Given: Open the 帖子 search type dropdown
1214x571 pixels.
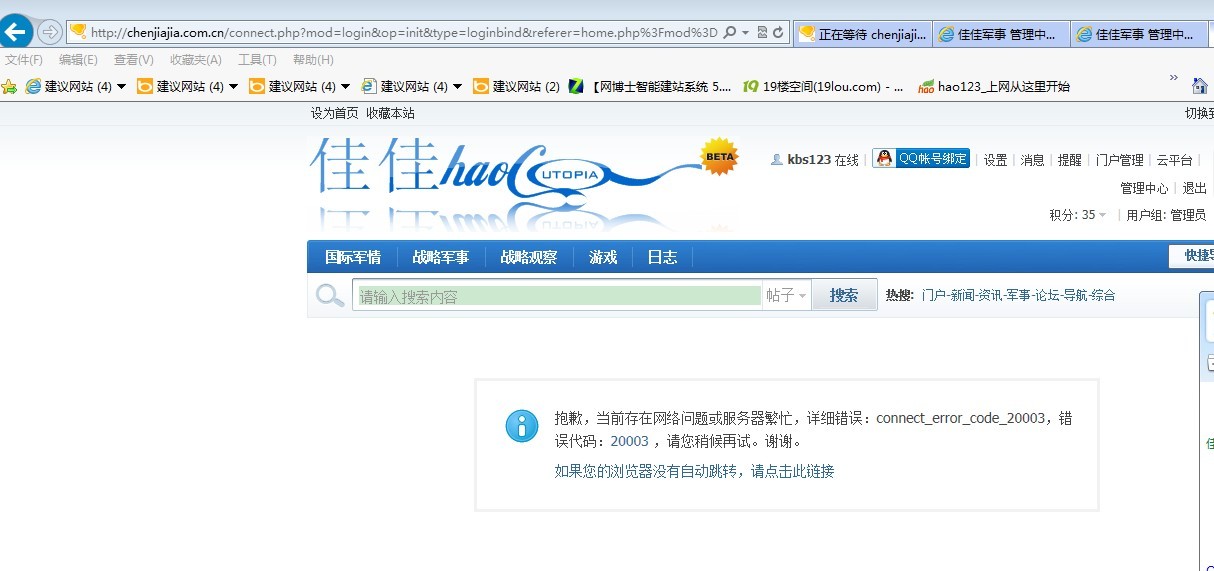Looking at the screenshot, I should coord(786,295).
